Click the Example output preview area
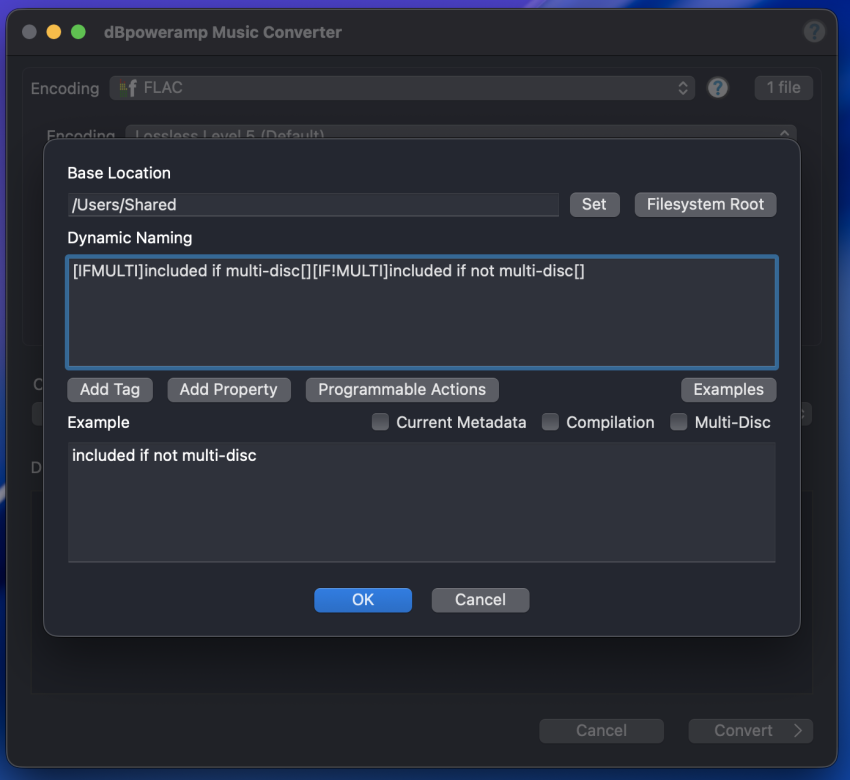The height and width of the screenshot is (780, 850). pyautogui.click(x=422, y=502)
